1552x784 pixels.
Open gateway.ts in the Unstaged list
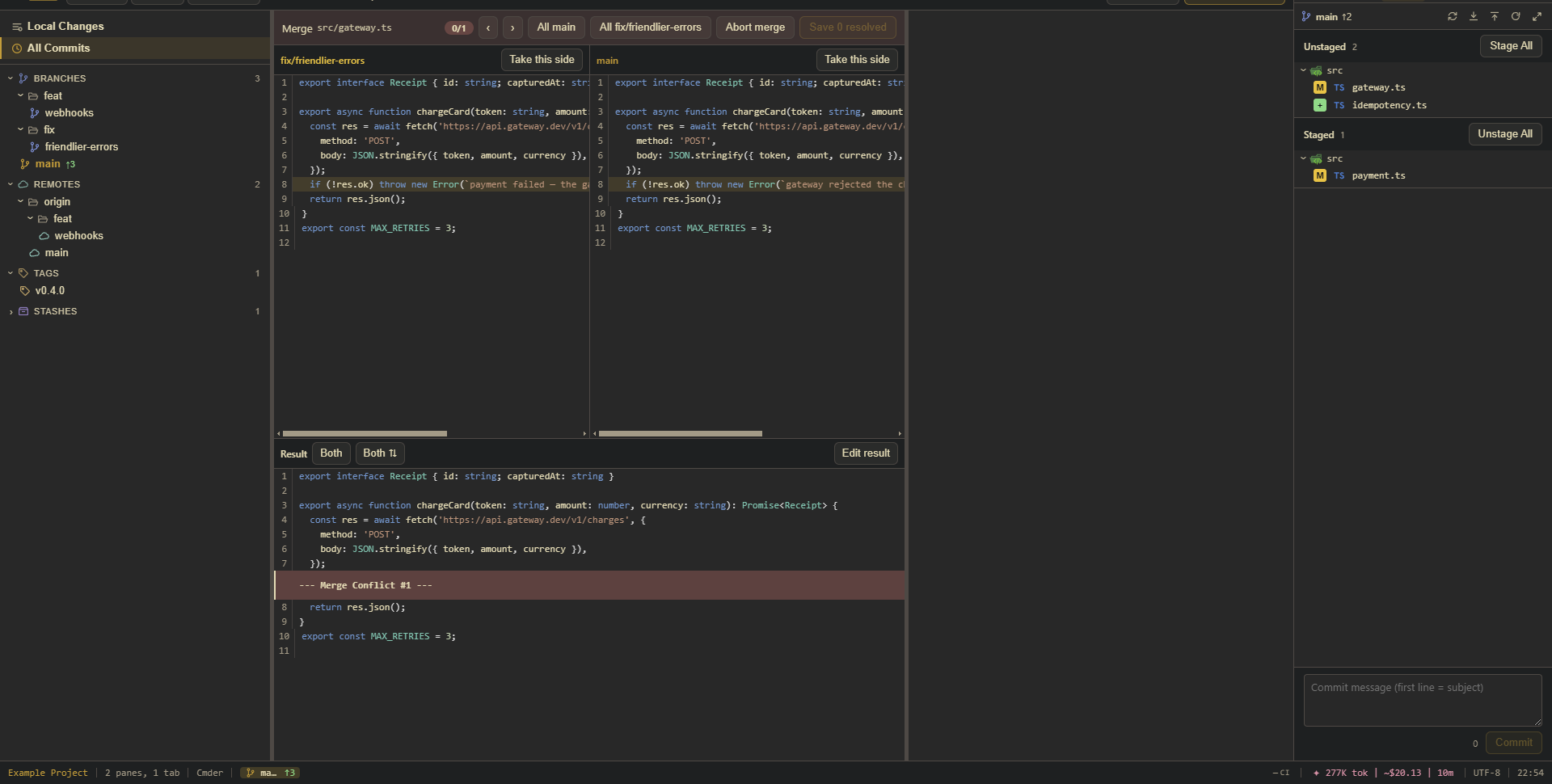click(x=1378, y=87)
